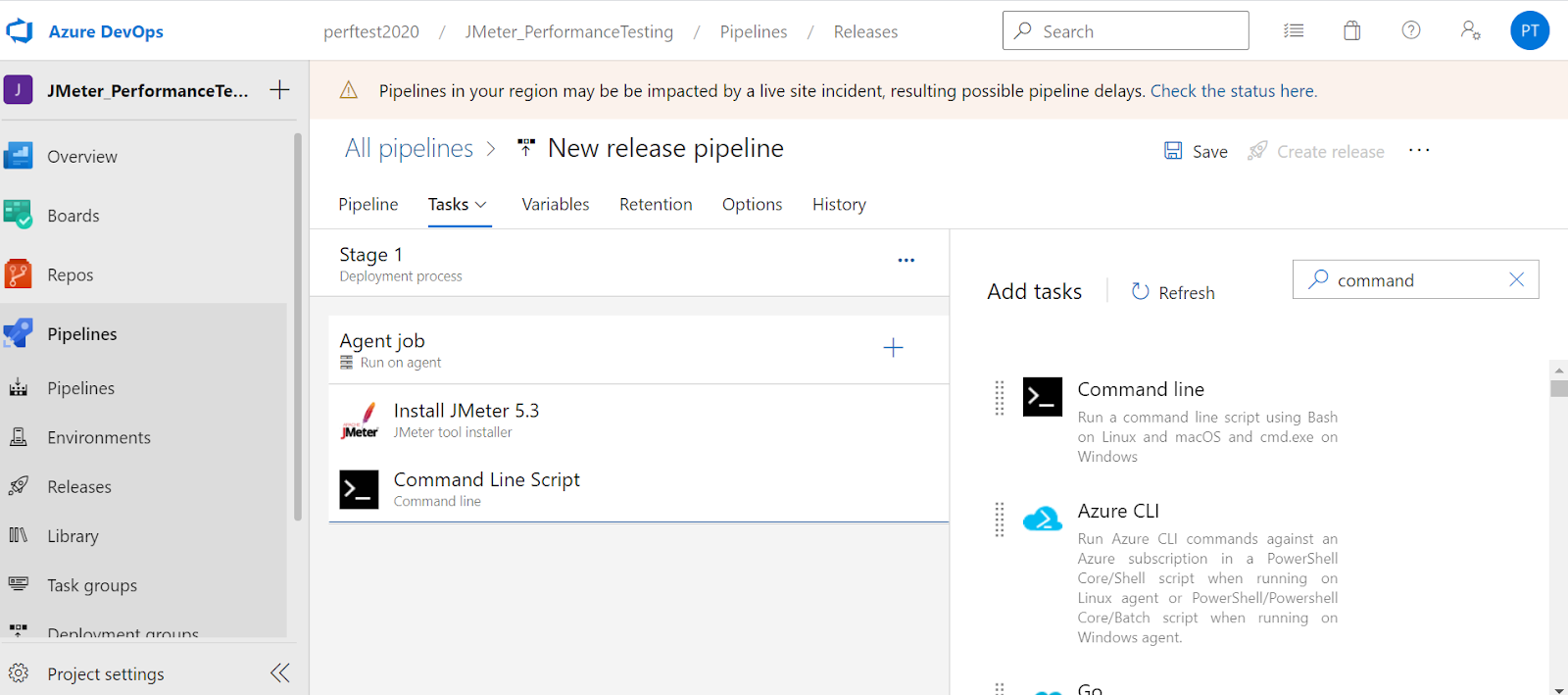Click the JMeter_PerformanceTesting breadcrumb
Viewport: 1568px width, 695px height.
pos(569,32)
